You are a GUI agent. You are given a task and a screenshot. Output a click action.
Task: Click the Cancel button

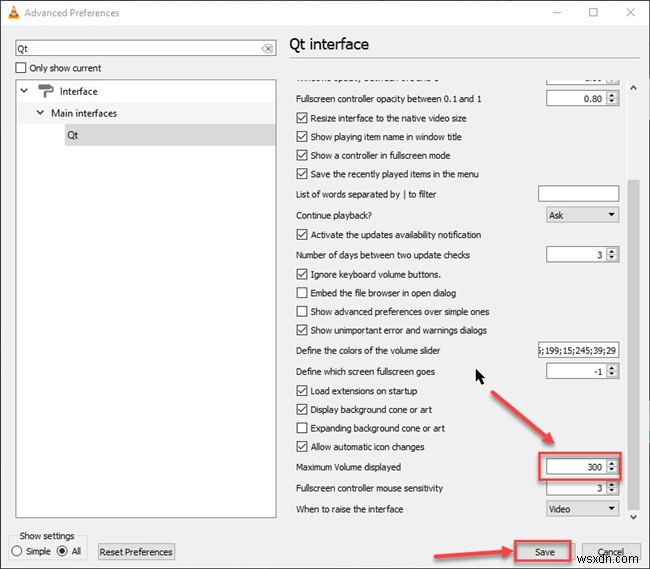[611, 552]
